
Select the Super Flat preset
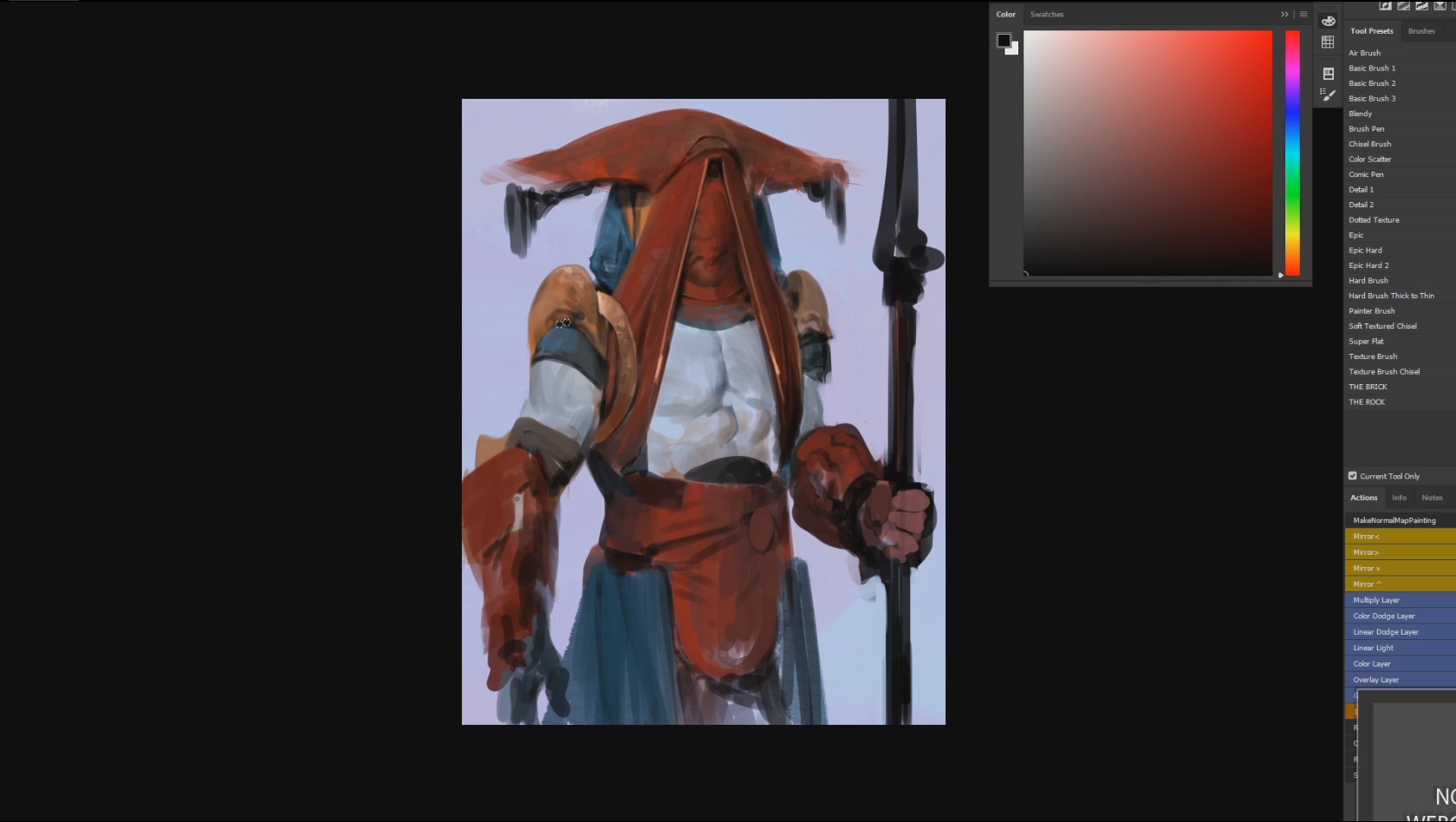[x=1401, y=342]
